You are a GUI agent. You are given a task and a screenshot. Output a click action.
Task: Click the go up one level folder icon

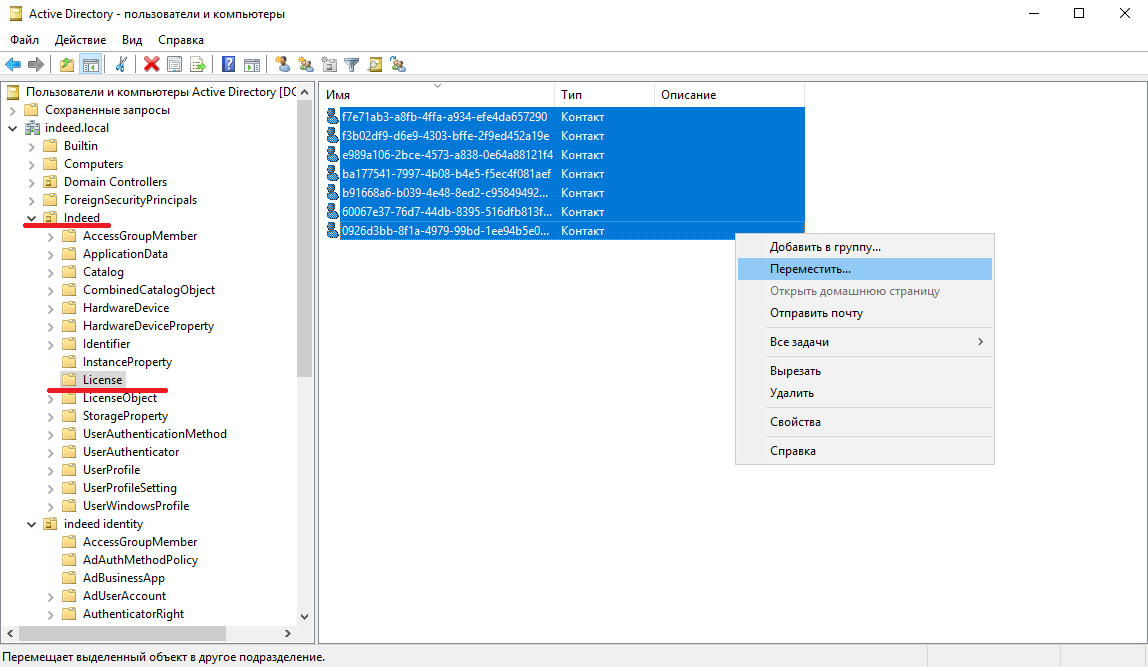pos(67,65)
